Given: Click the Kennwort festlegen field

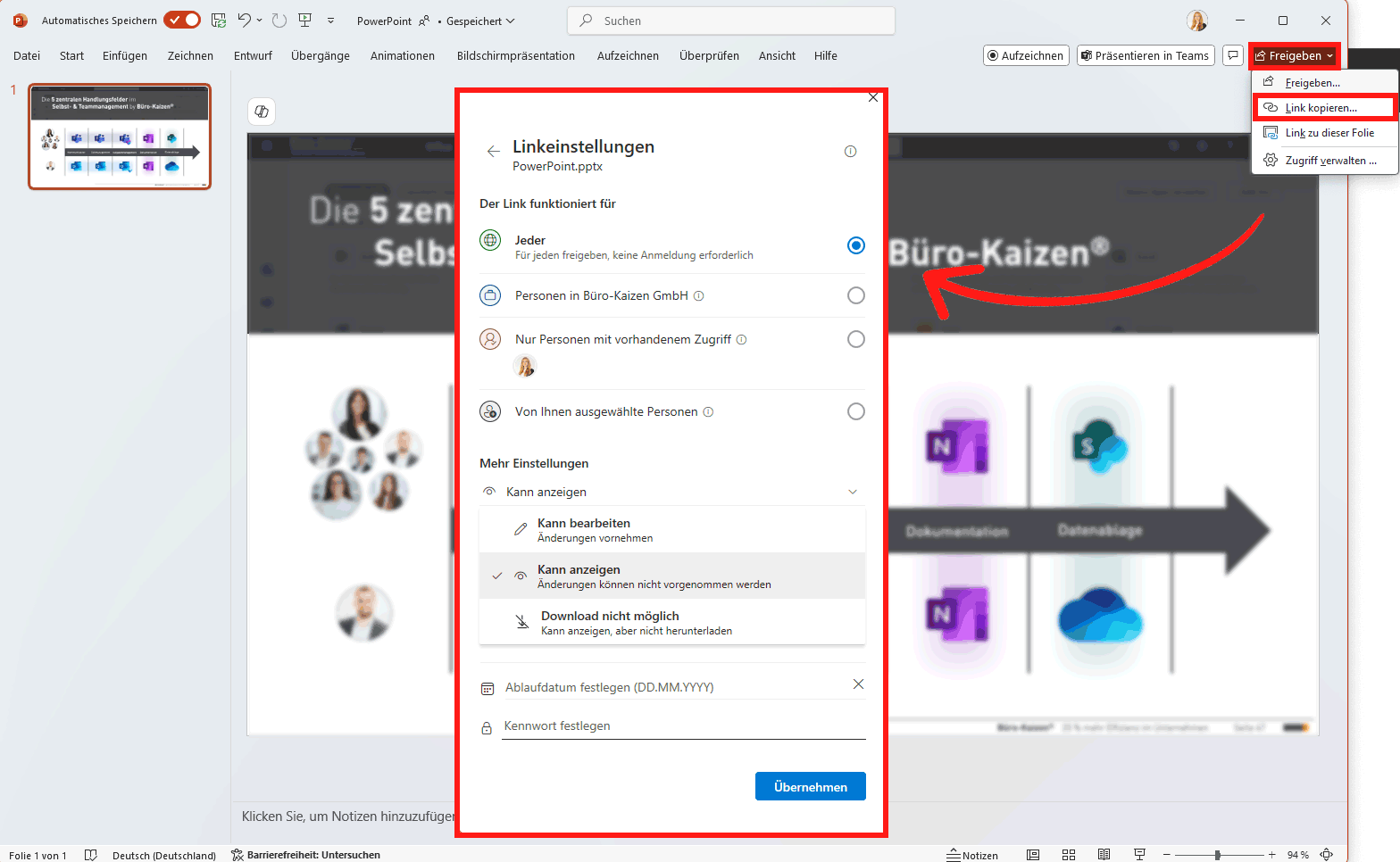Looking at the screenshot, I should coord(683,726).
